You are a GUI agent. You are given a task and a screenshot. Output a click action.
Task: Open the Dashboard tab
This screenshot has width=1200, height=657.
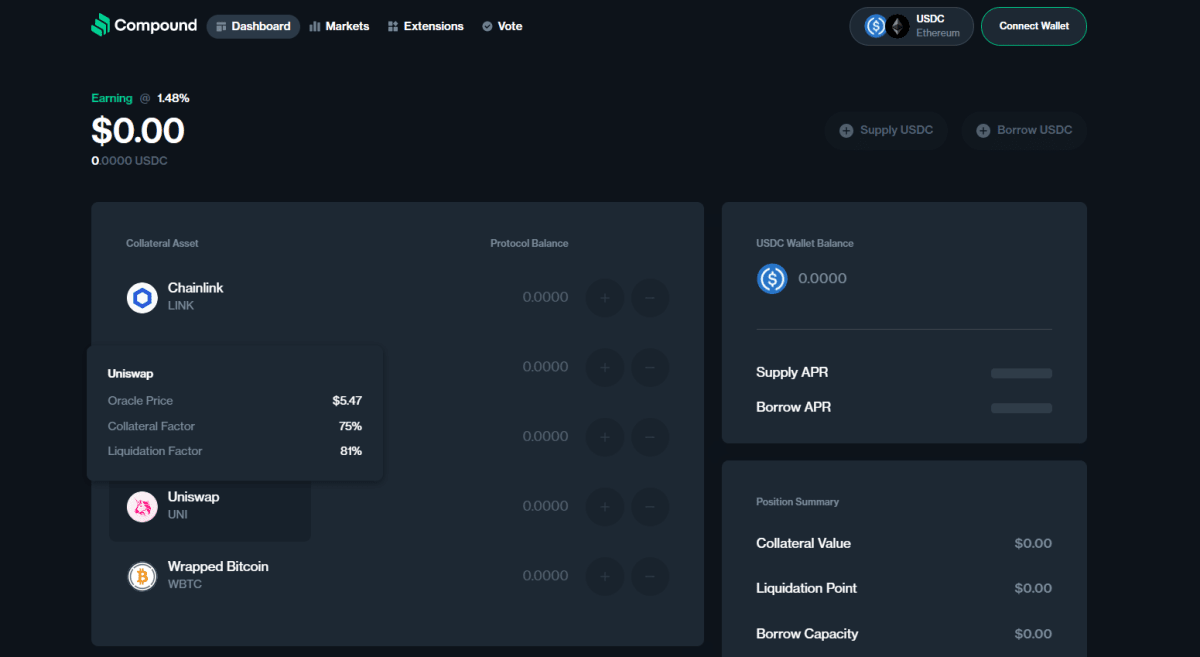tap(253, 26)
